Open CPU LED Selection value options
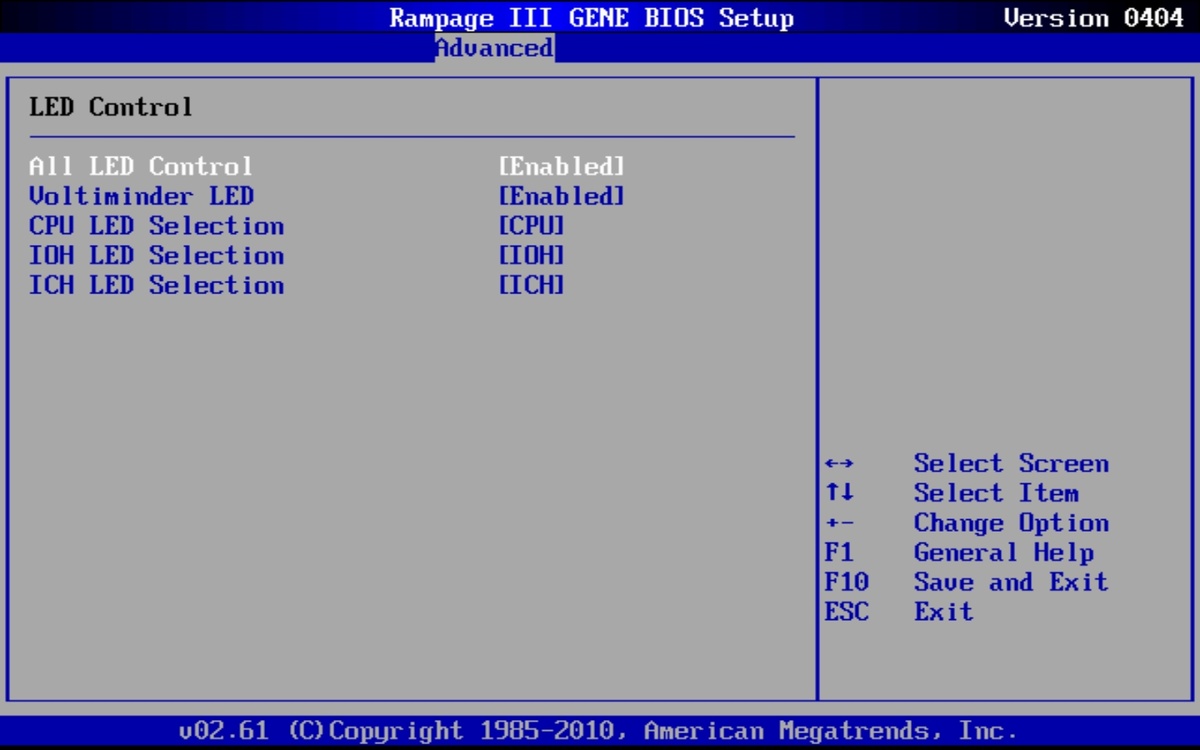The height and width of the screenshot is (750, 1200). pos(531,226)
